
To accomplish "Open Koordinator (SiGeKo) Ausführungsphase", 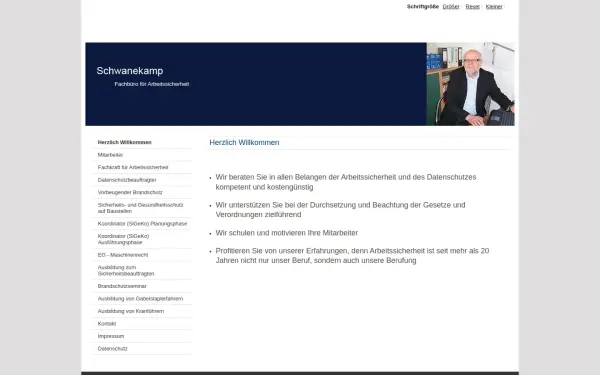I will pos(123,239).
